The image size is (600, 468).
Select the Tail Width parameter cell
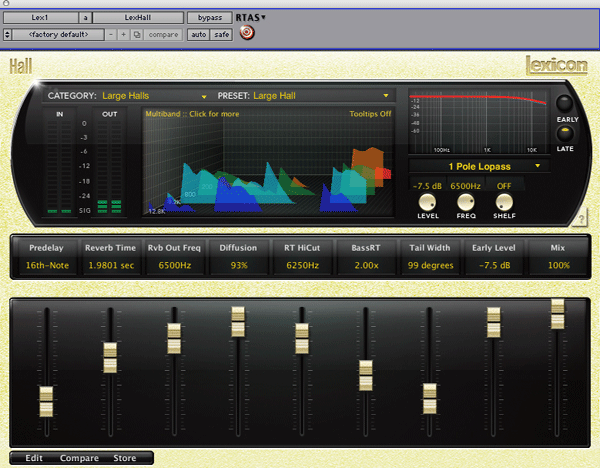pyautogui.click(x=430, y=256)
